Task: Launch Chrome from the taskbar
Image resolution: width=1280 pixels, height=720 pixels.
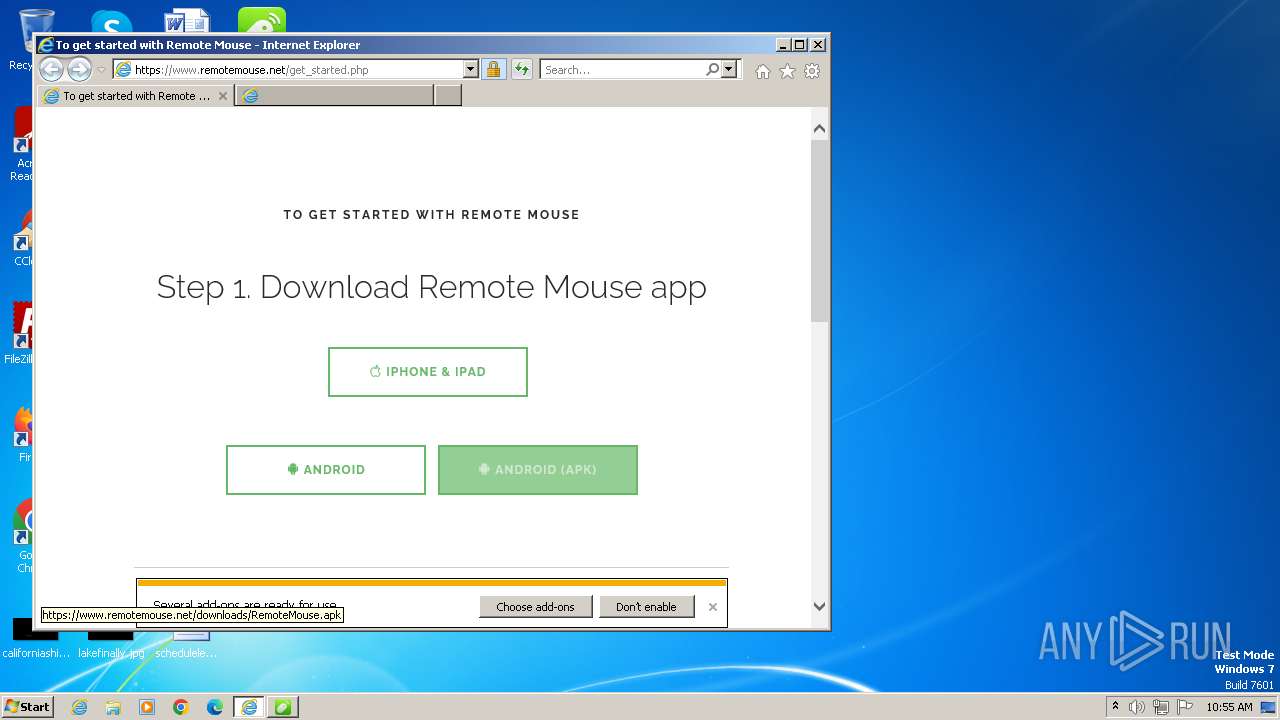Action: (x=181, y=707)
